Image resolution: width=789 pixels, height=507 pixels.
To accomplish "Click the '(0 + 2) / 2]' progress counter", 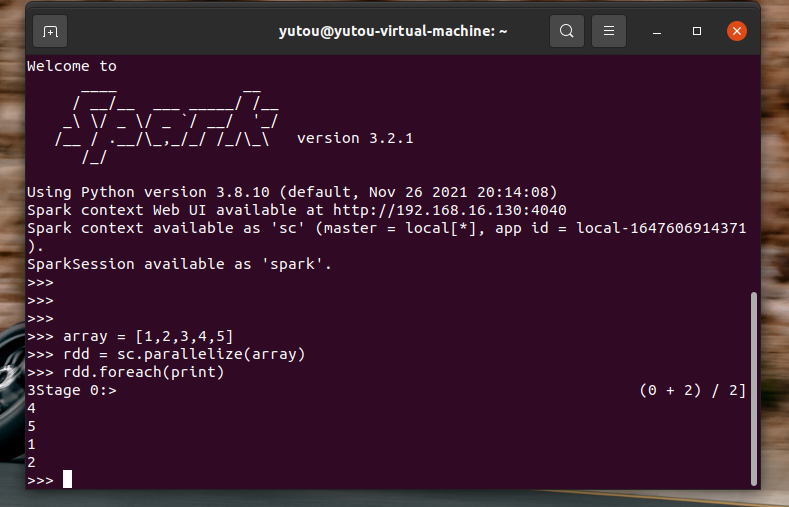I will pyautogui.click(x=693, y=390).
